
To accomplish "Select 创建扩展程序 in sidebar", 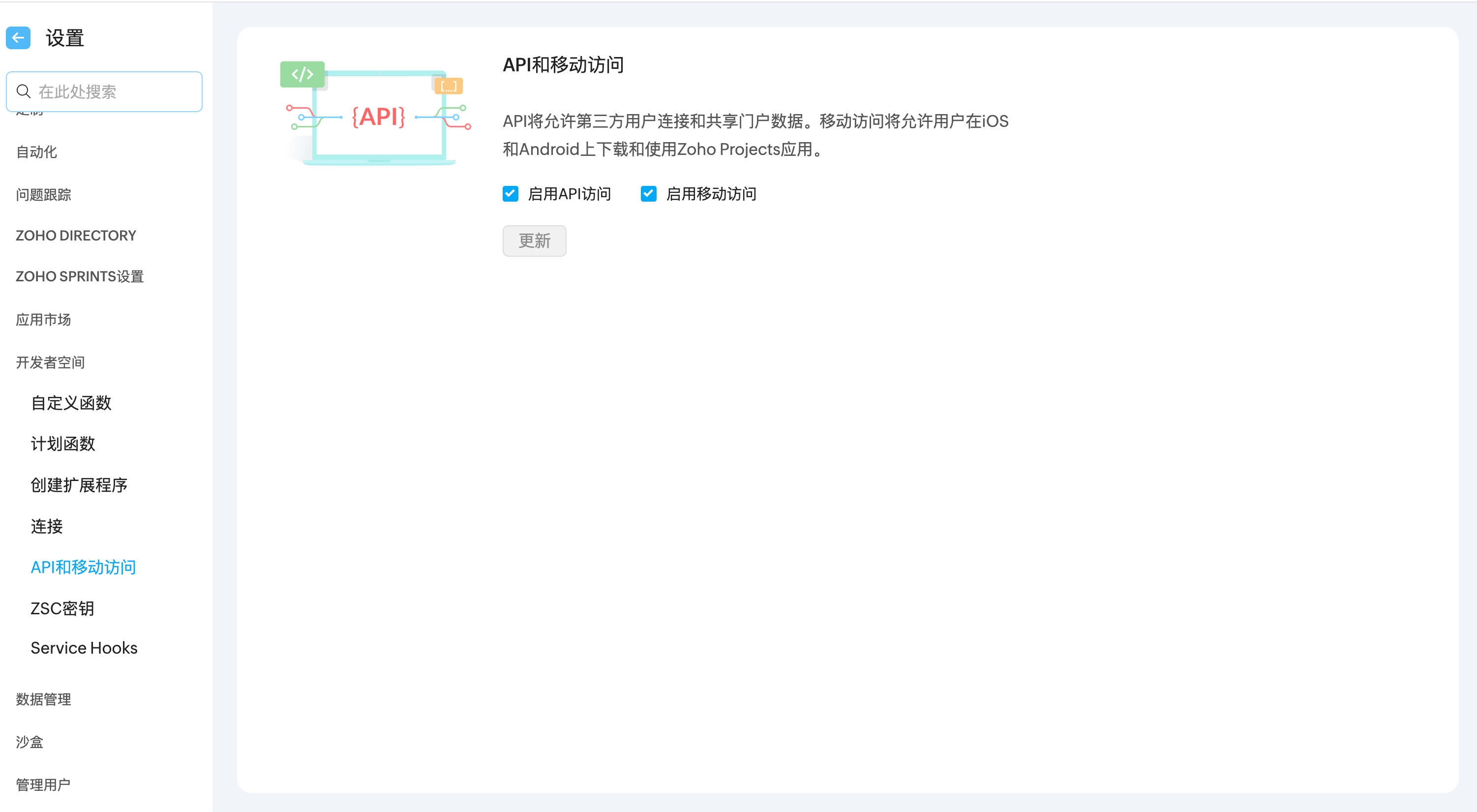I will tap(79, 485).
